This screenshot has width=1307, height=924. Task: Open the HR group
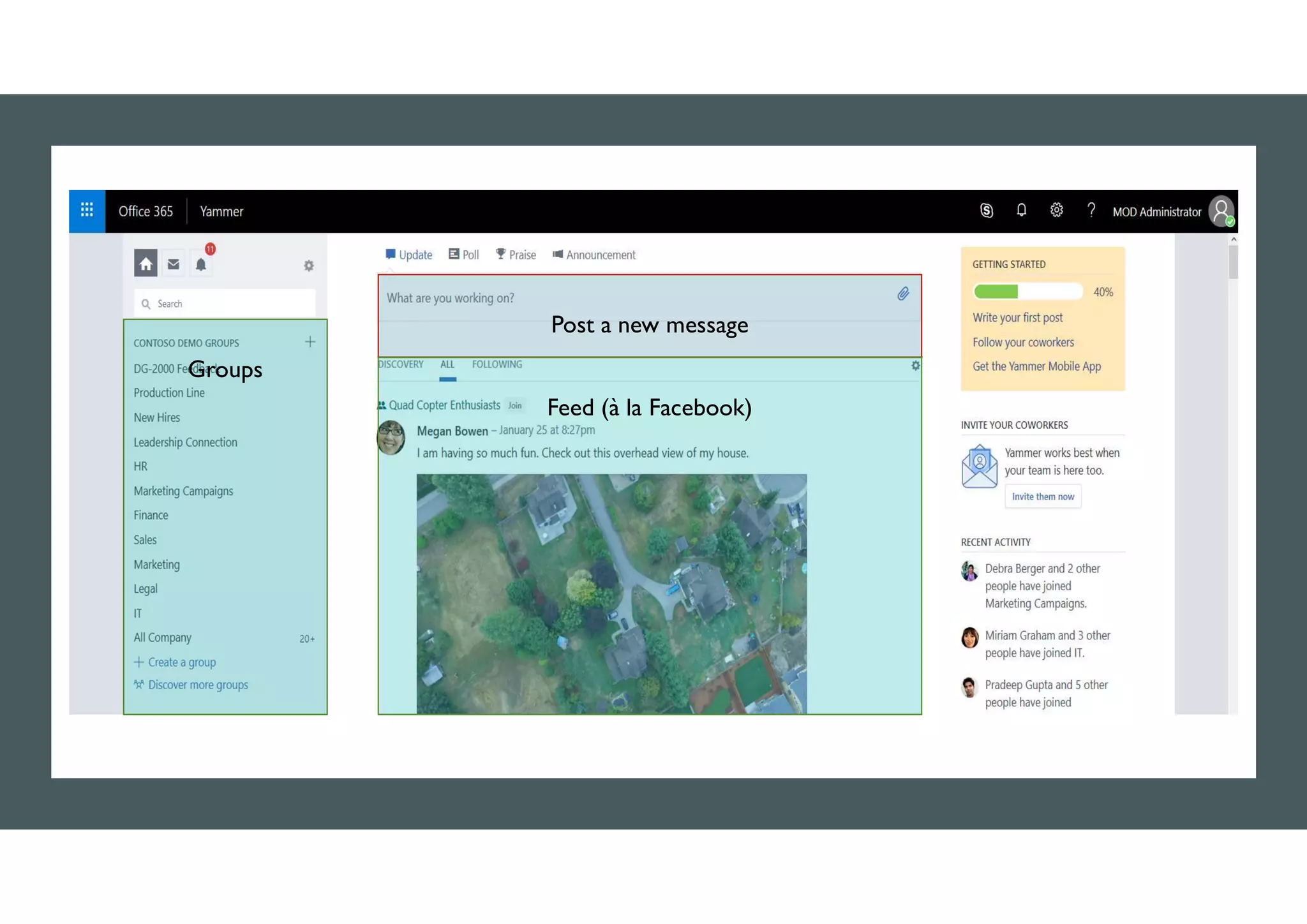tap(140, 466)
